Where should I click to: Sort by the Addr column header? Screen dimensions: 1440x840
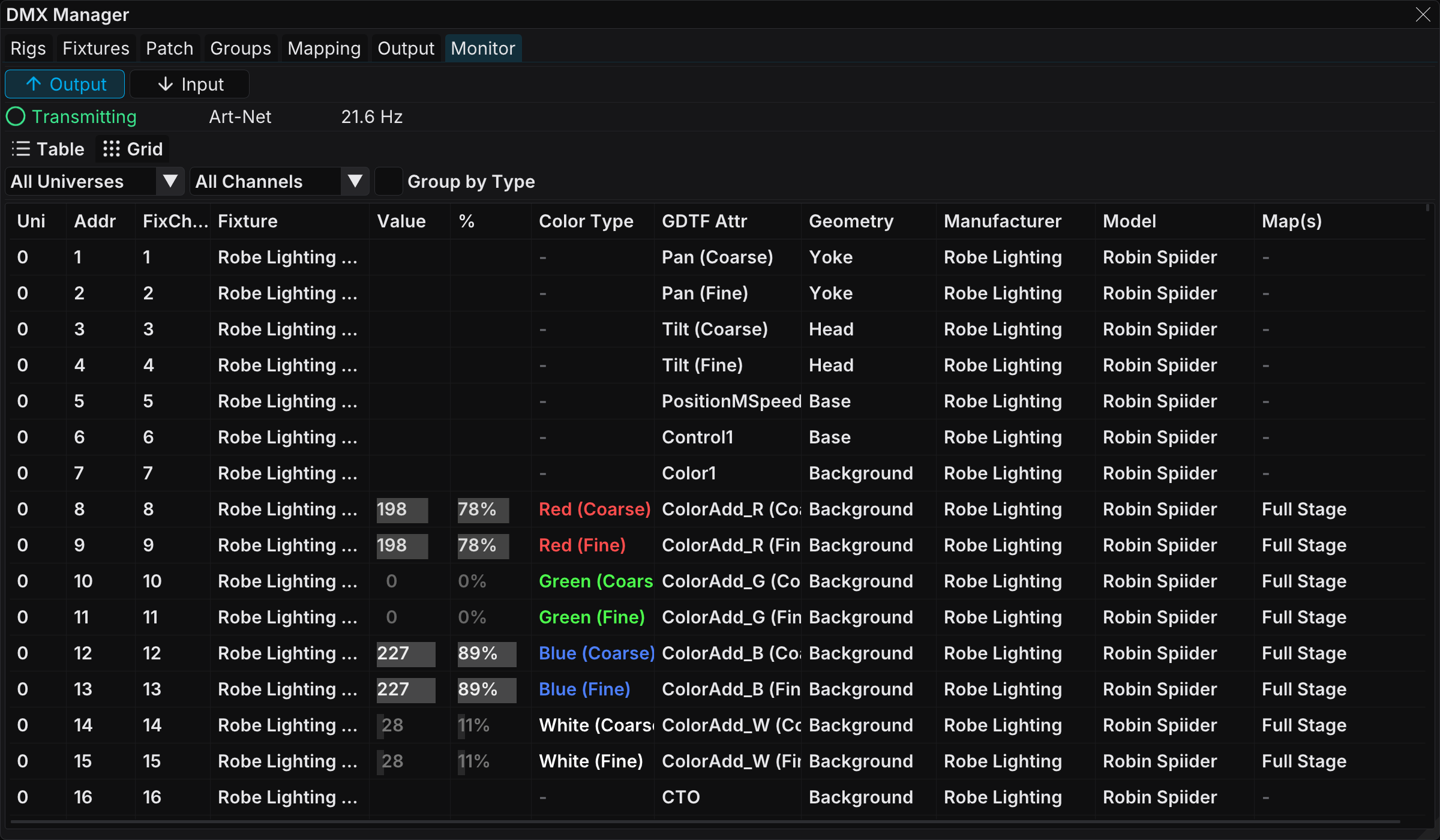[x=95, y=221]
